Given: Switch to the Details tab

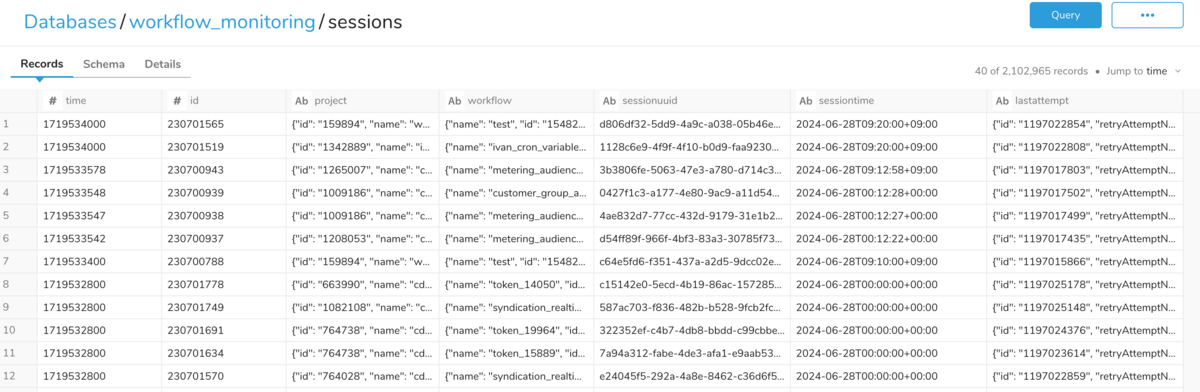Looking at the screenshot, I should [163, 64].
